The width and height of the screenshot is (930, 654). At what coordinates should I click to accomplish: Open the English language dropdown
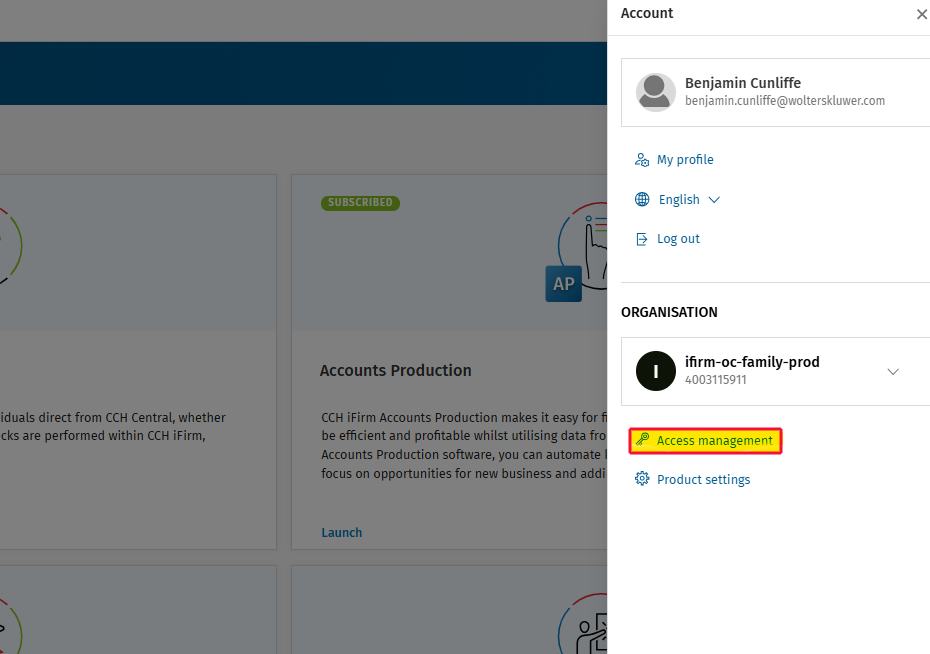click(679, 199)
